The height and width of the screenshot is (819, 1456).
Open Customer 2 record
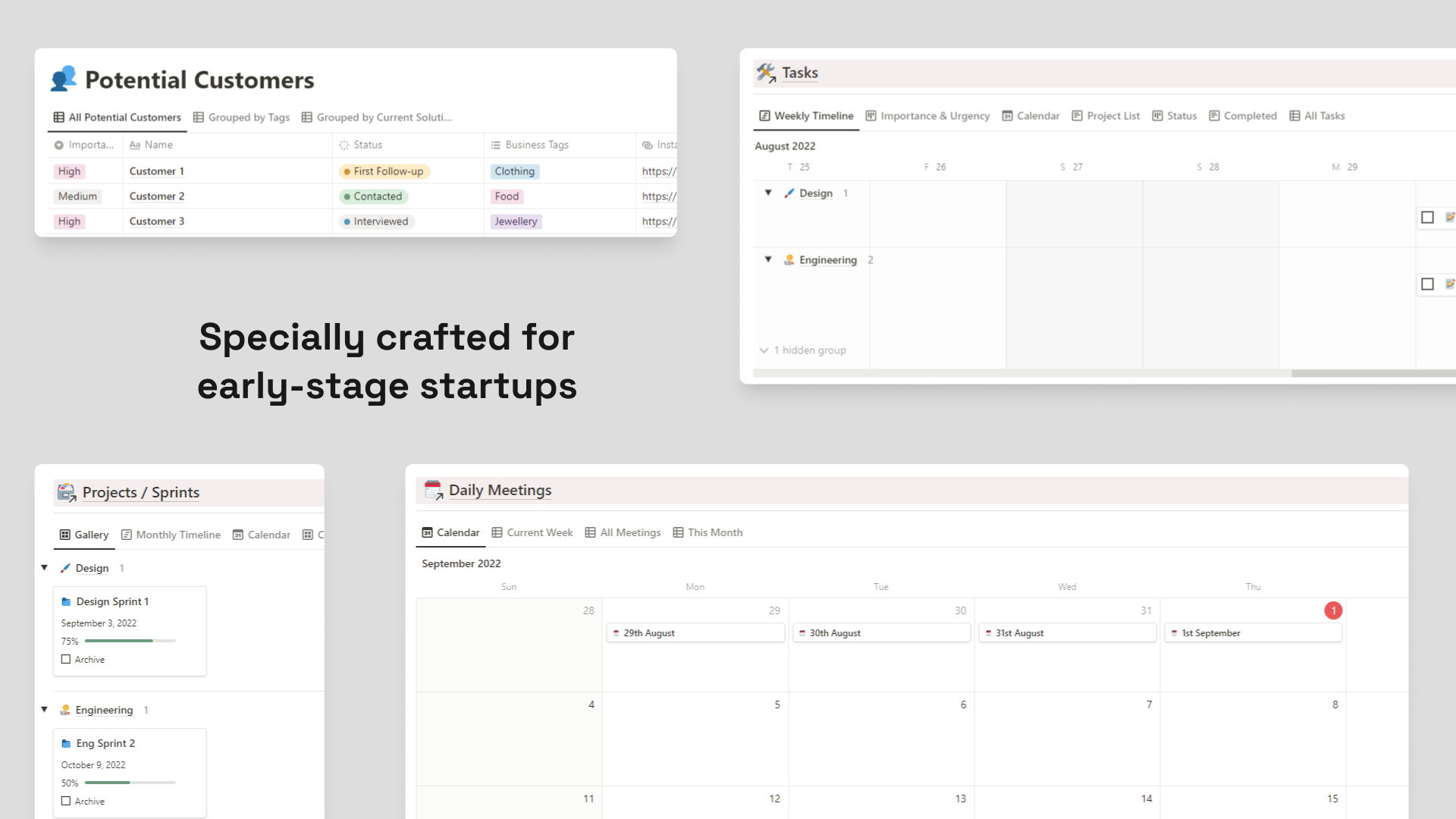pyautogui.click(x=157, y=196)
